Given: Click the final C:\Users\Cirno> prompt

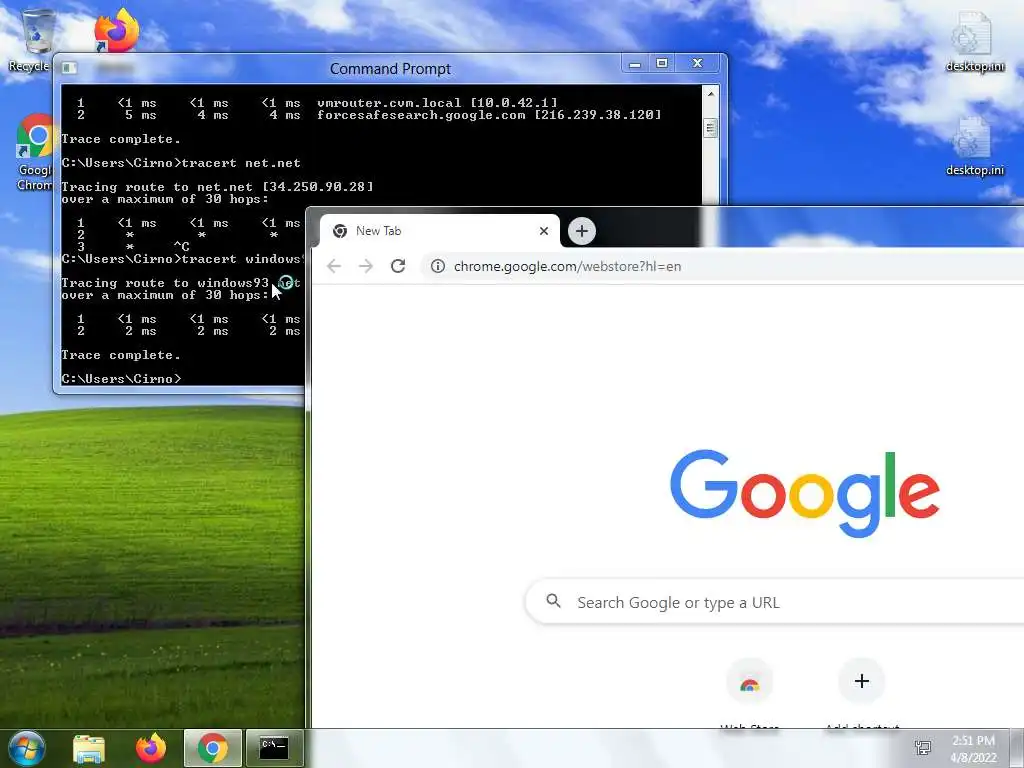Looking at the screenshot, I should point(121,379).
